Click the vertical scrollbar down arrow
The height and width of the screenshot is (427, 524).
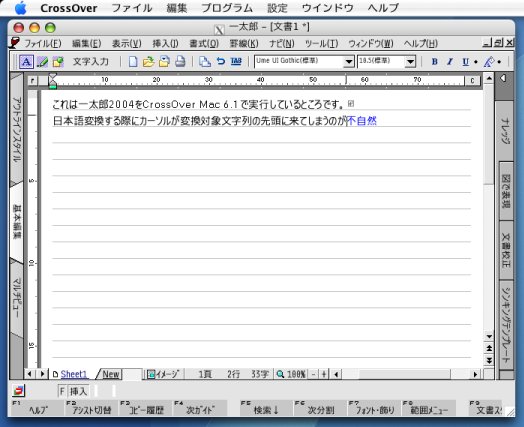coord(489,336)
